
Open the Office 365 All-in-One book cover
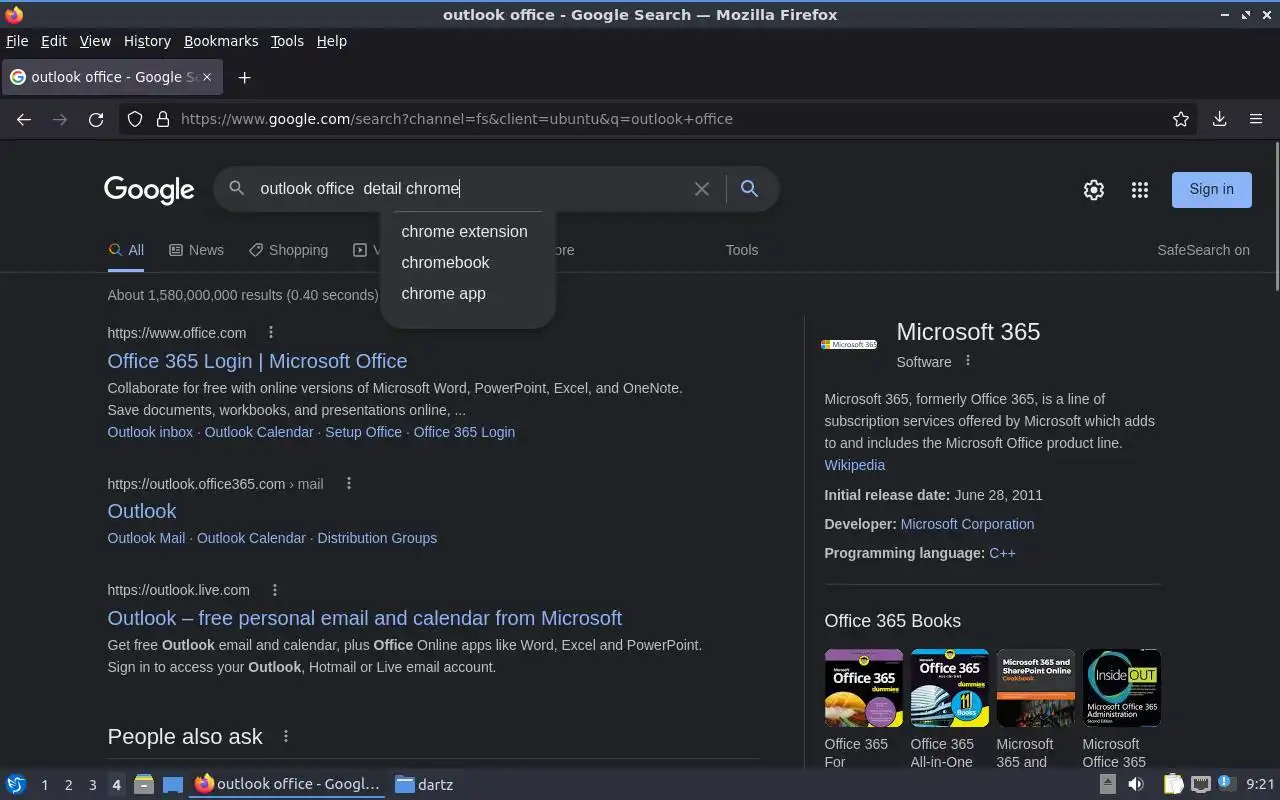click(949, 688)
